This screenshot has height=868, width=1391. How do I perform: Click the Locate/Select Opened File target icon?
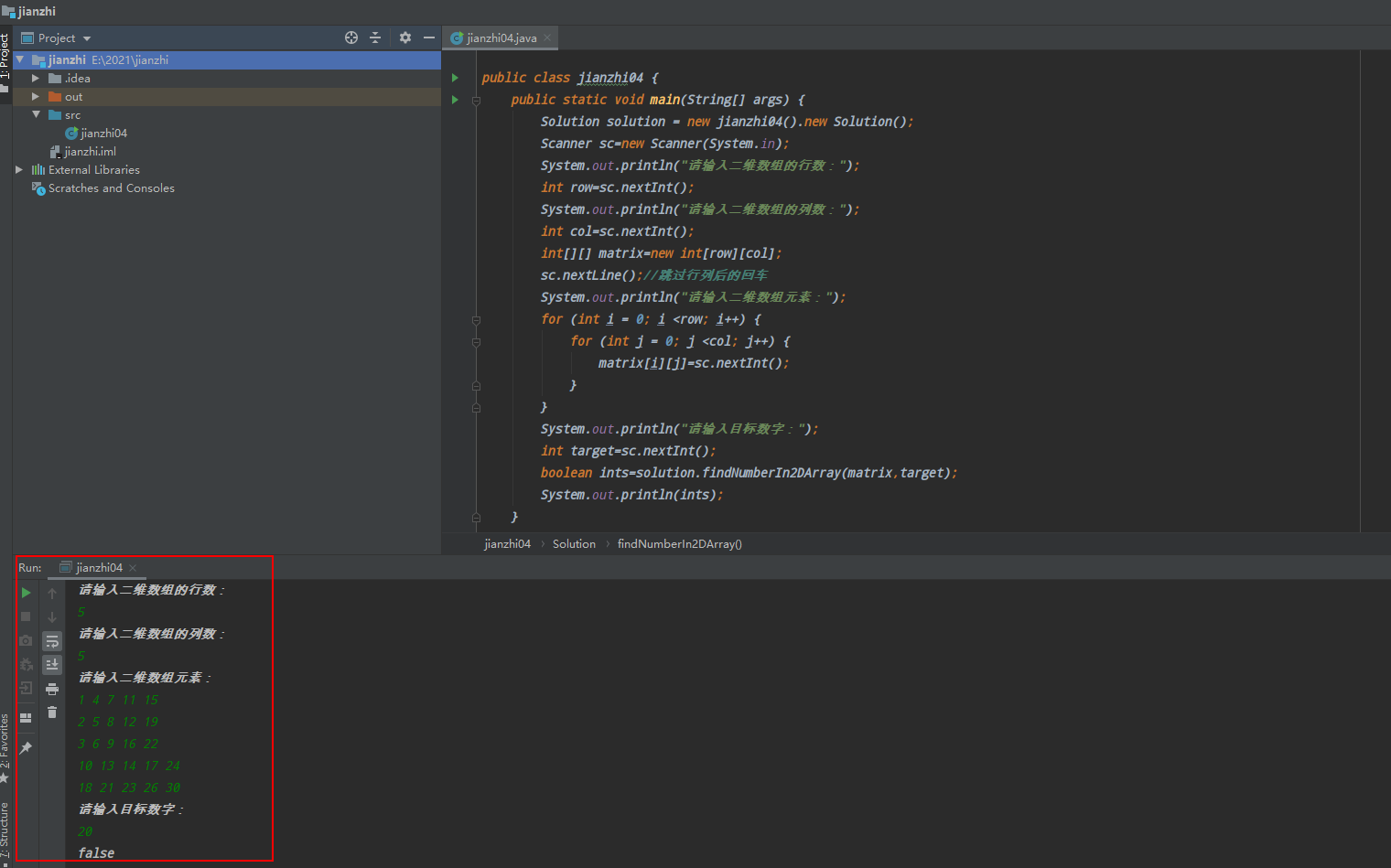[x=351, y=38]
